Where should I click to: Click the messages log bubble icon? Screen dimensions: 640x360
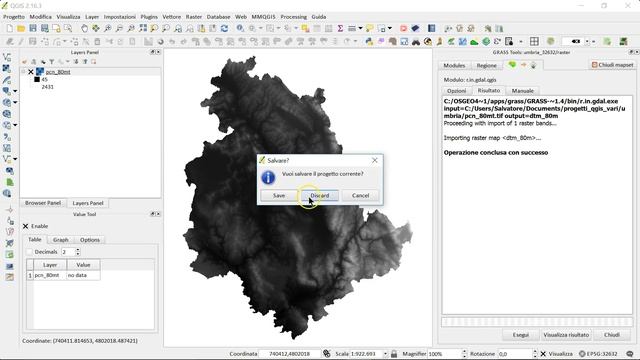click(630, 353)
